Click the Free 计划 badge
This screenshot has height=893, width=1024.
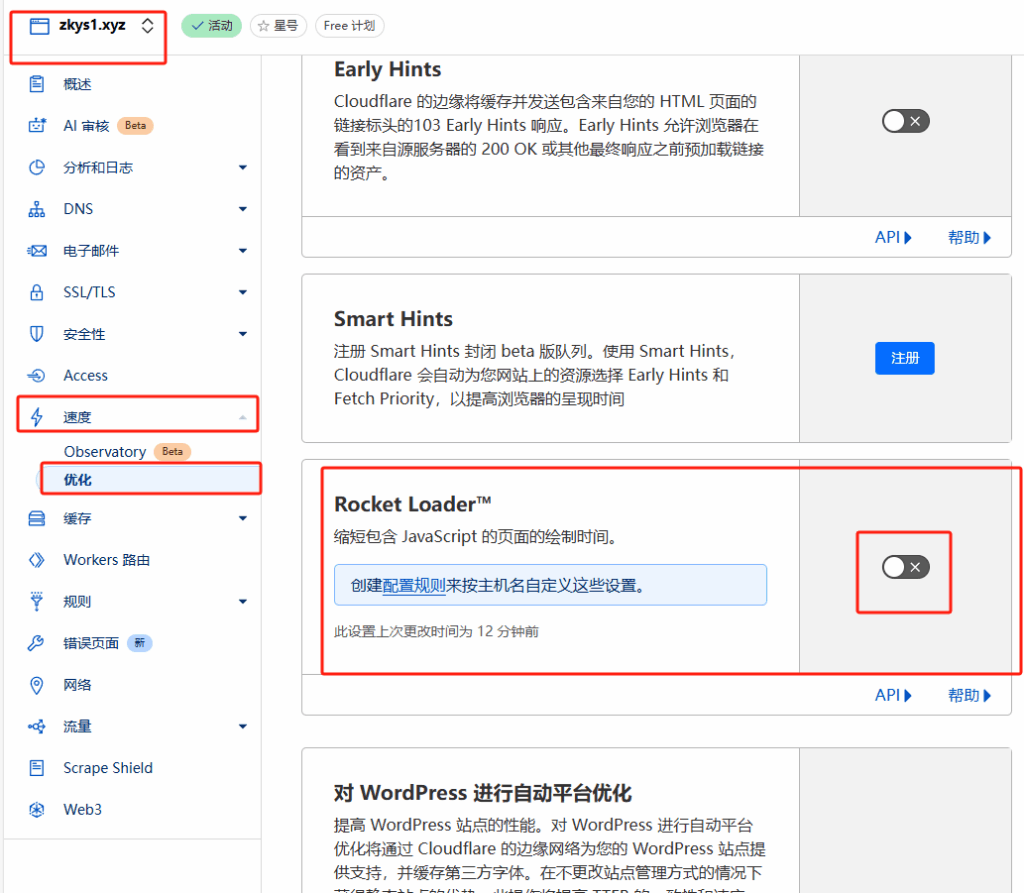click(349, 26)
